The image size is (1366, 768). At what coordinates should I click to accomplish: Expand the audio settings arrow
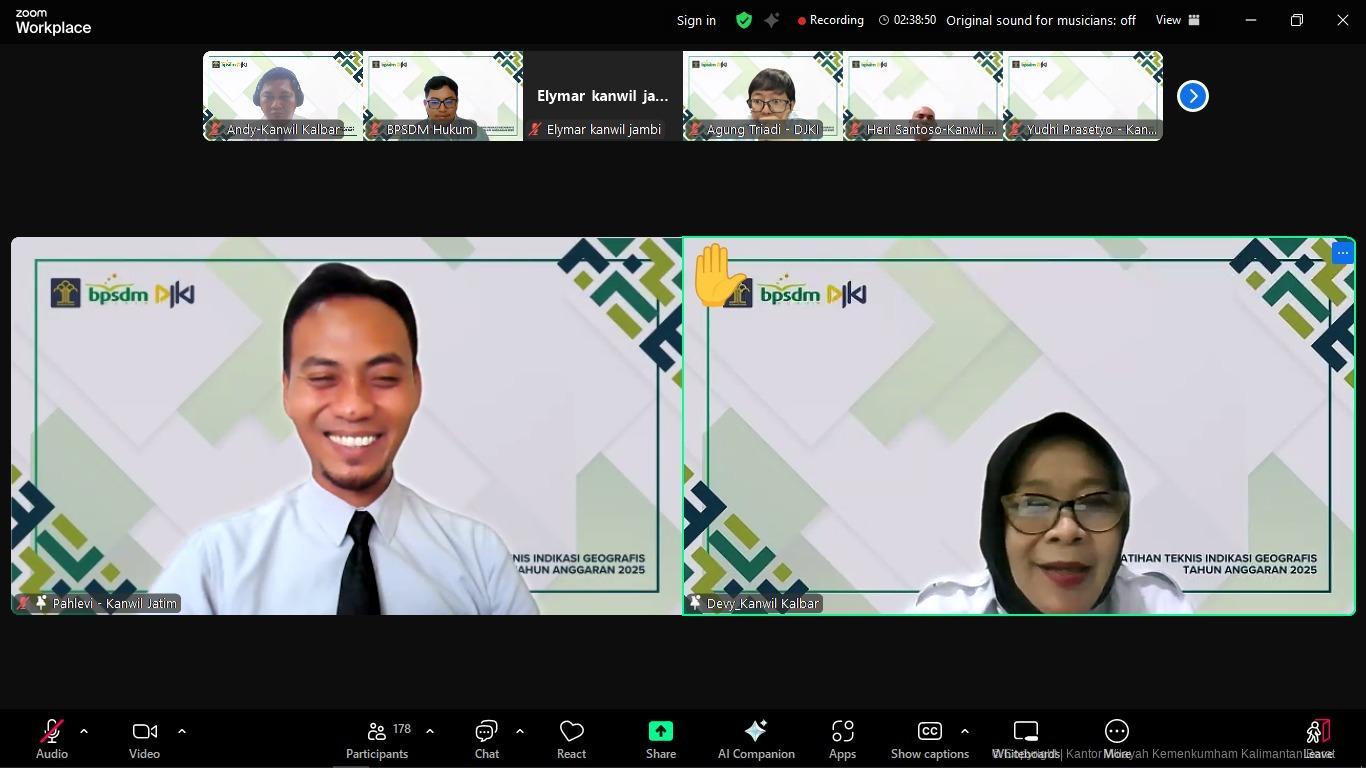pyautogui.click(x=84, y=731)
